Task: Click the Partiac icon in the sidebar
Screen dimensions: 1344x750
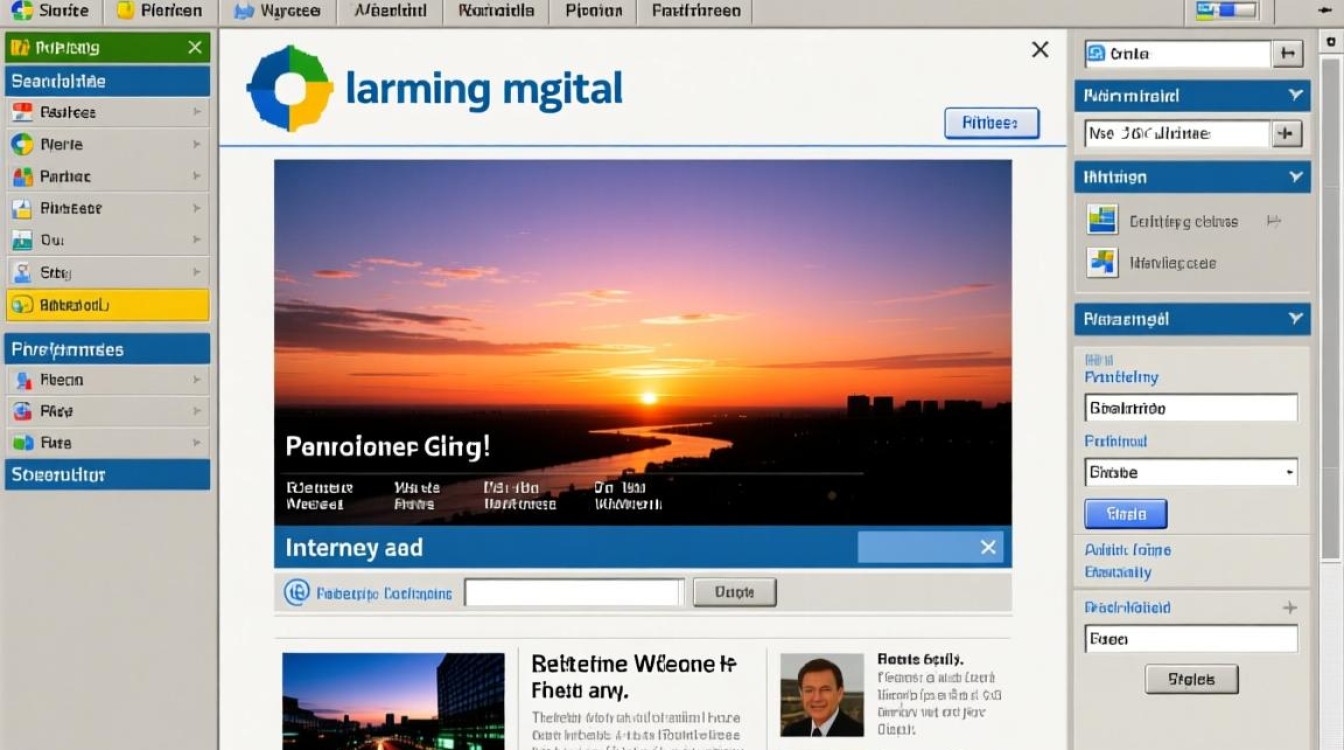Action: tap(22, 177)
